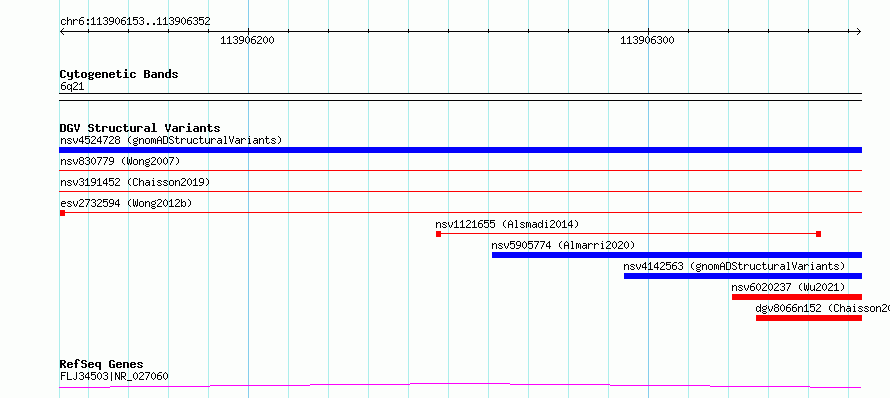Viewport: 890px width, 398px height.
Task: Select the nsv1121655 (Alsmadi2014) label
Action: coord(507,224)
